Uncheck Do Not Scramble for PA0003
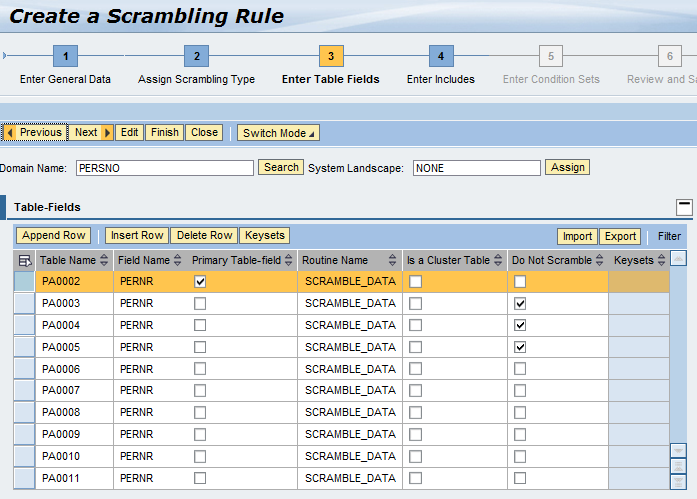Screen dimensions: 697x499 point(519,304)
